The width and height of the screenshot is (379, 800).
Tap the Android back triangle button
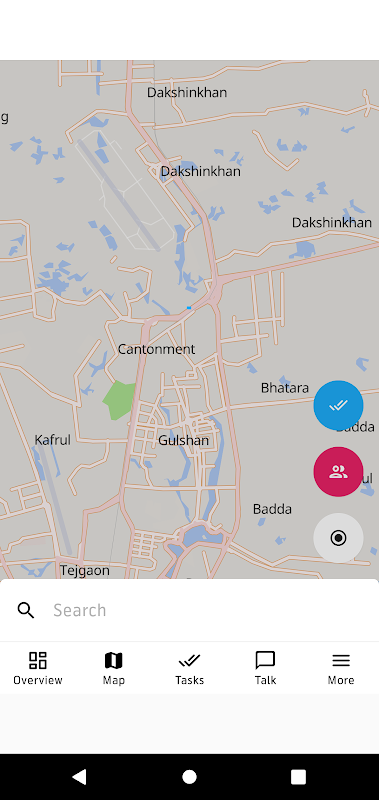79,777
